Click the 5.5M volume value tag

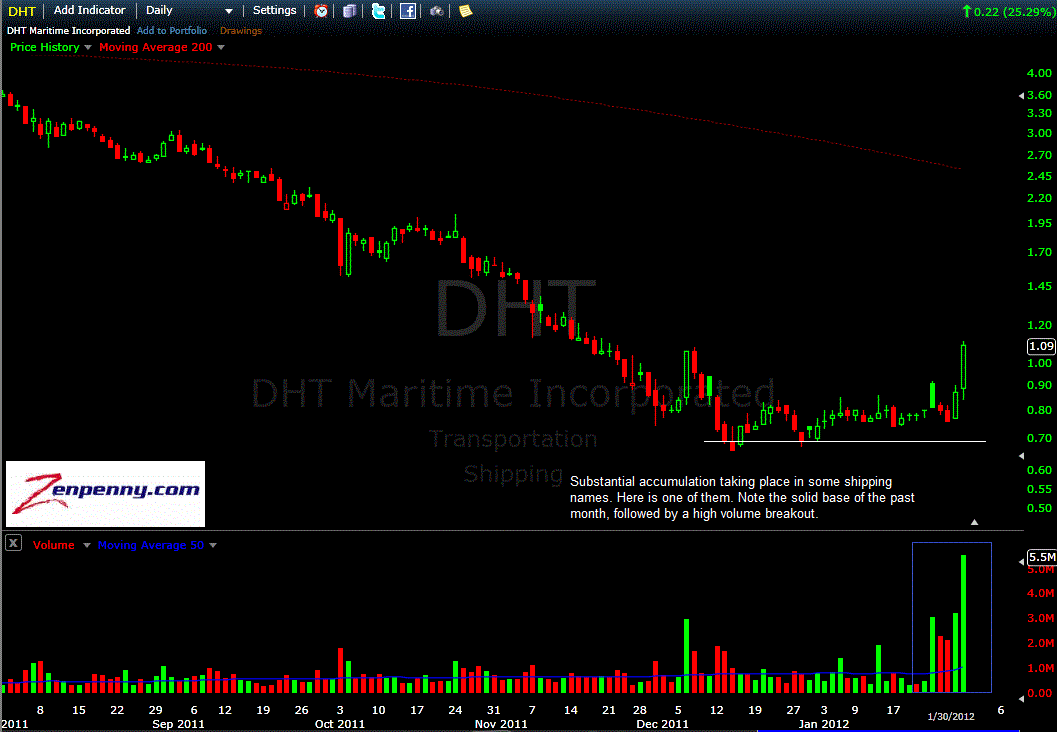1041,557
